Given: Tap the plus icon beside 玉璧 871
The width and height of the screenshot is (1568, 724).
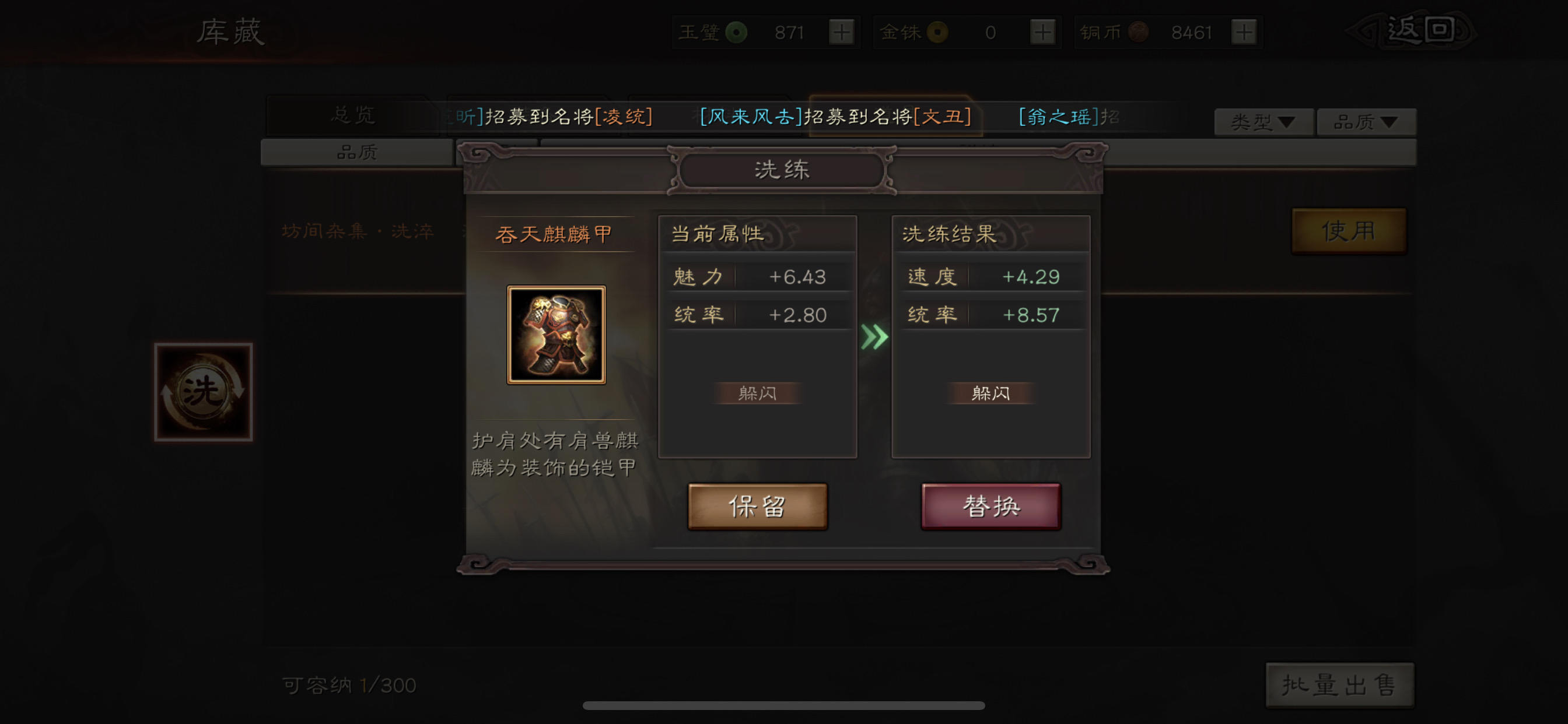Looking at the screenshot, I should 841,32.
